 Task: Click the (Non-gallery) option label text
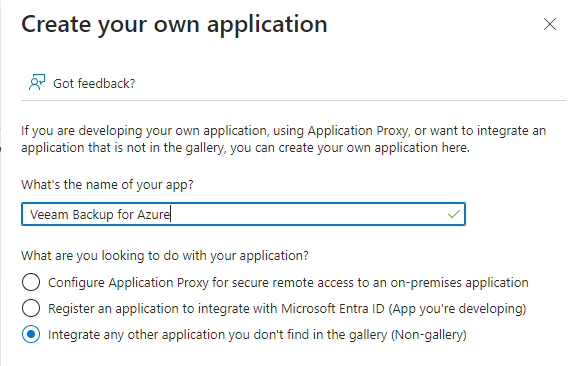pos(429,335)
